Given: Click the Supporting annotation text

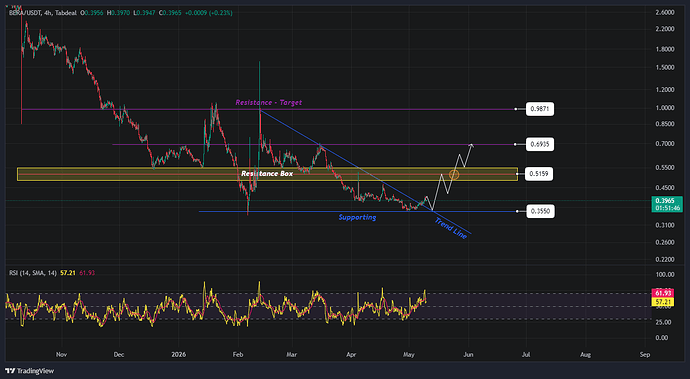Looking at the screenshot, I should [357, 217].
